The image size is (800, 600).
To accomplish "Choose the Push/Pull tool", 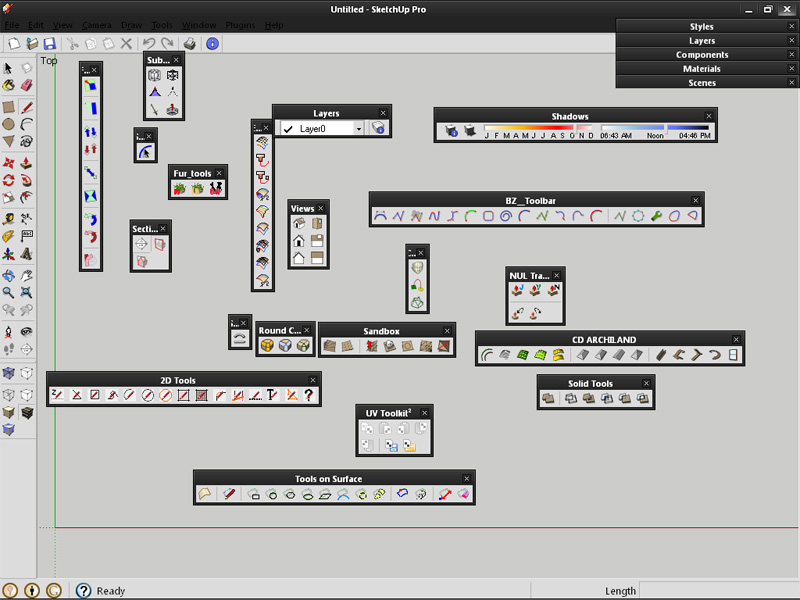I will (x=27, y=163).
